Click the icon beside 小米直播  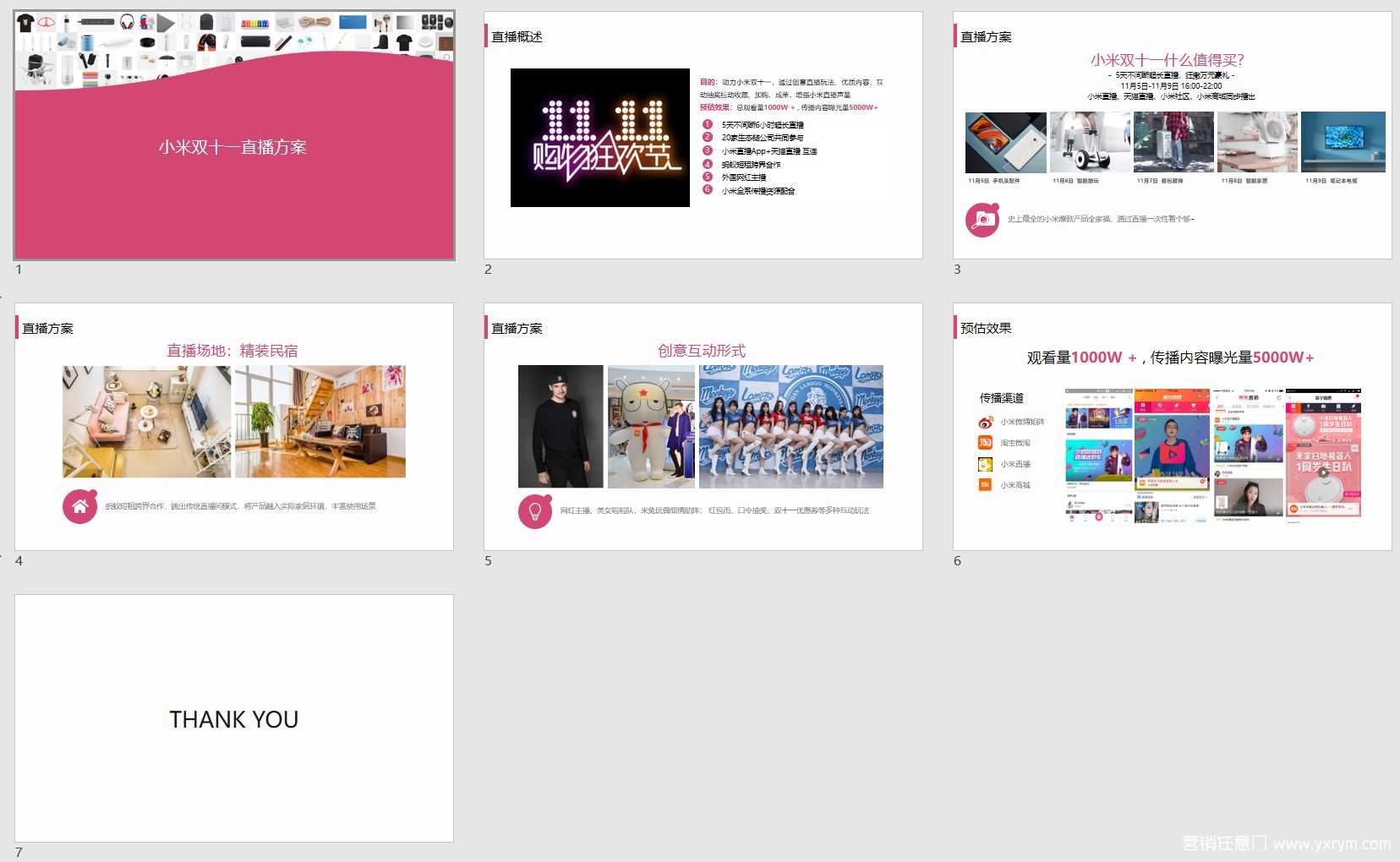pos(986,464)
